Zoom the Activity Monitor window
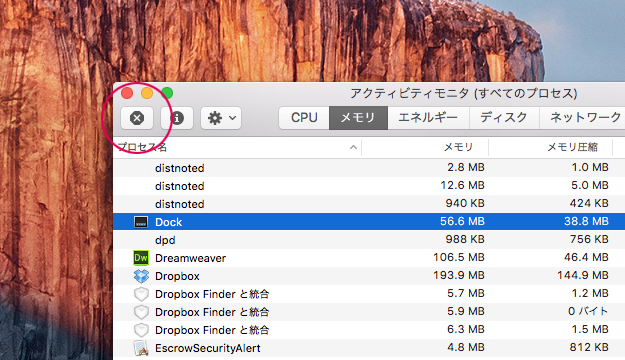This screenshot has height=360, width=625. 167,93
